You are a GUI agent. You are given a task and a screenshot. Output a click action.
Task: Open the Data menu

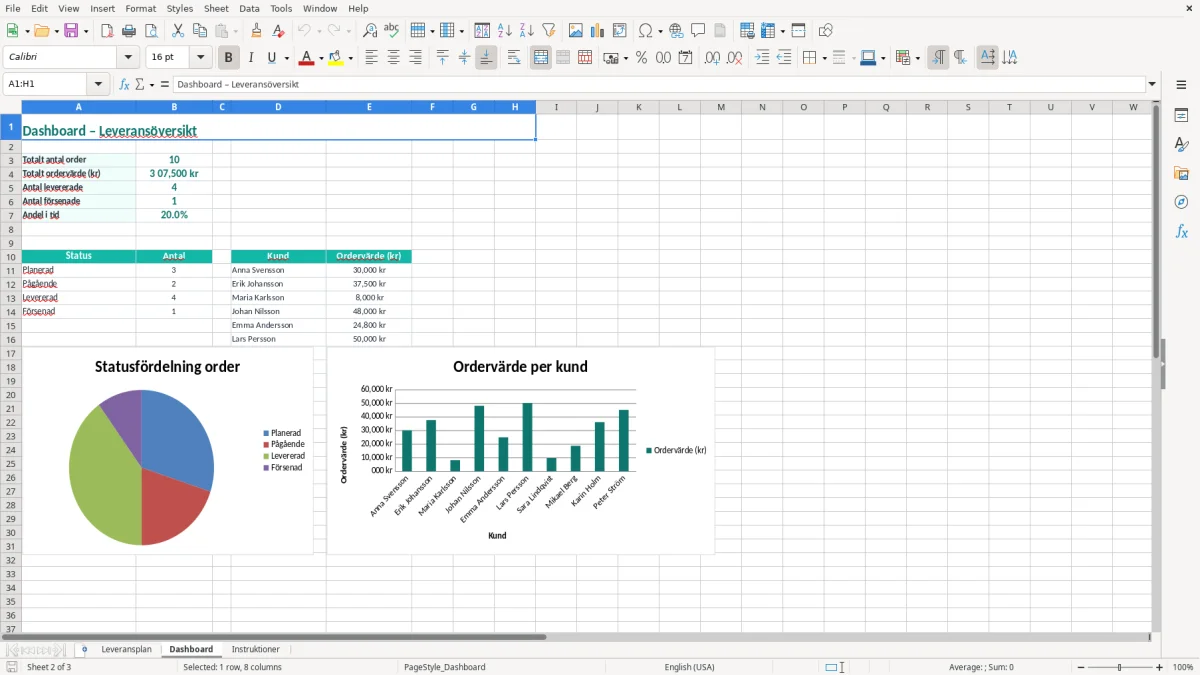coord(249,8)
